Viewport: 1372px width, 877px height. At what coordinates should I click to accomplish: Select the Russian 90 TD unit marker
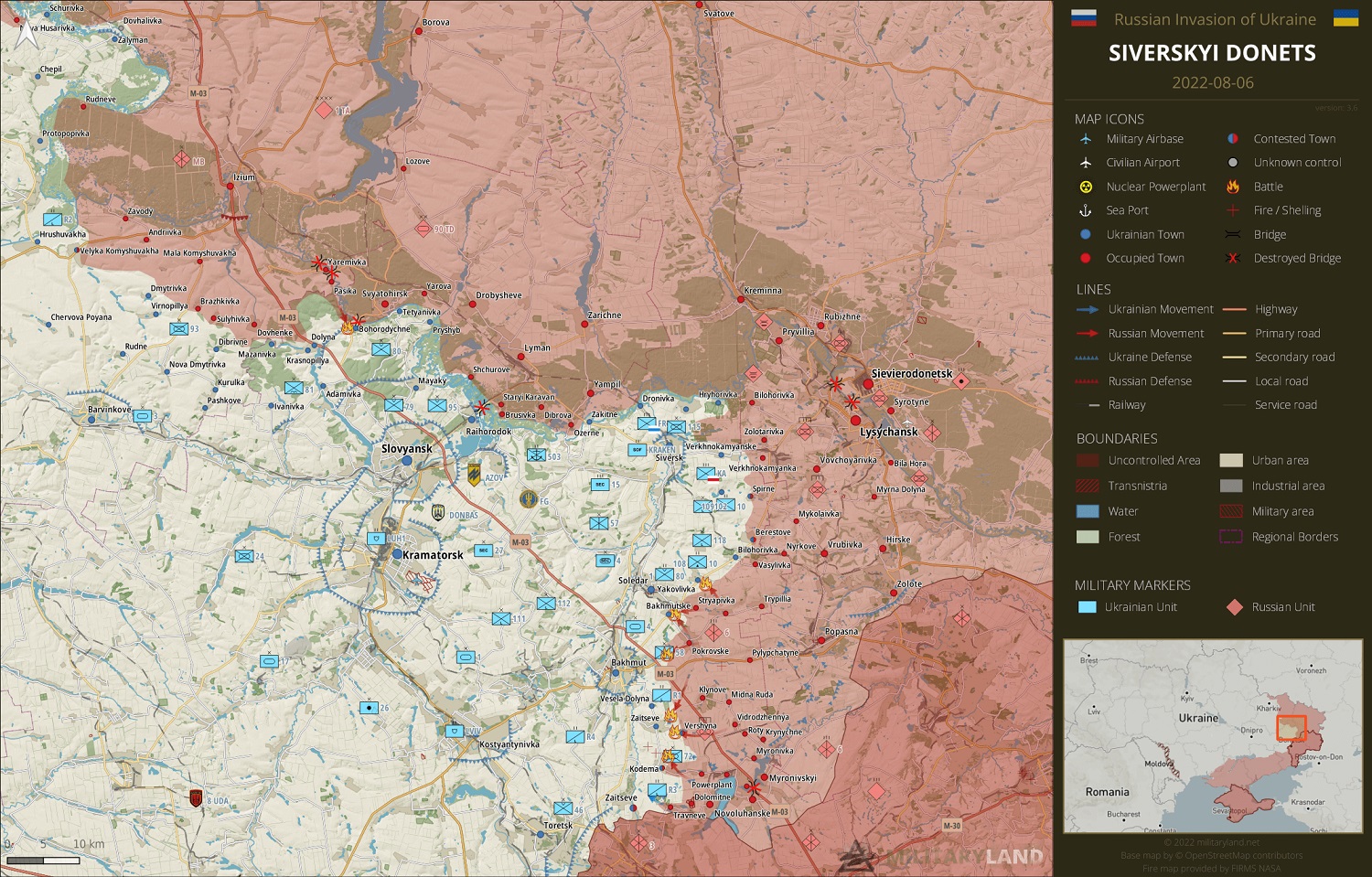(x=423, y=228)
